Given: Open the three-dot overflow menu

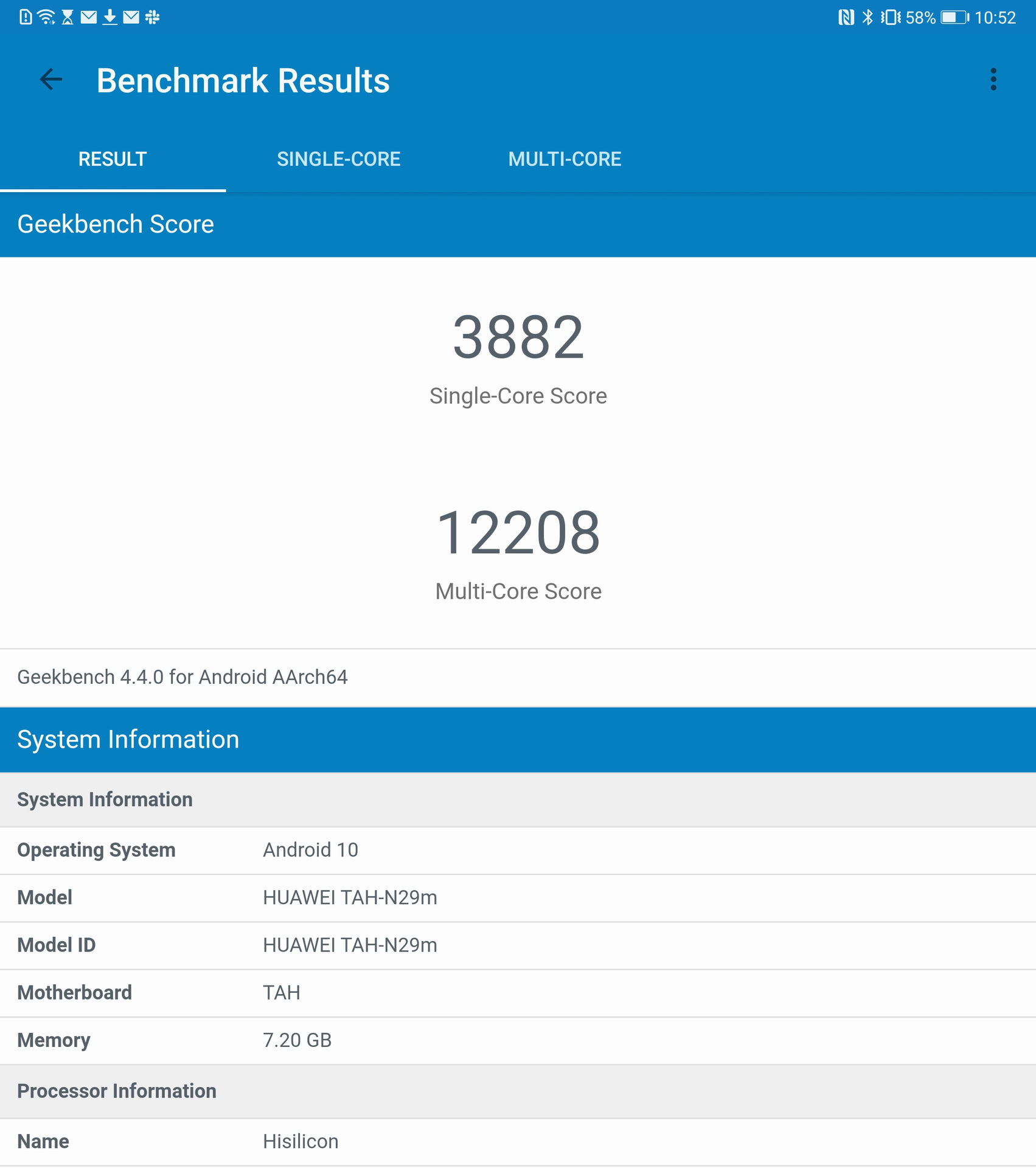Looking at the screenshot, I should [x=993, y=80].
